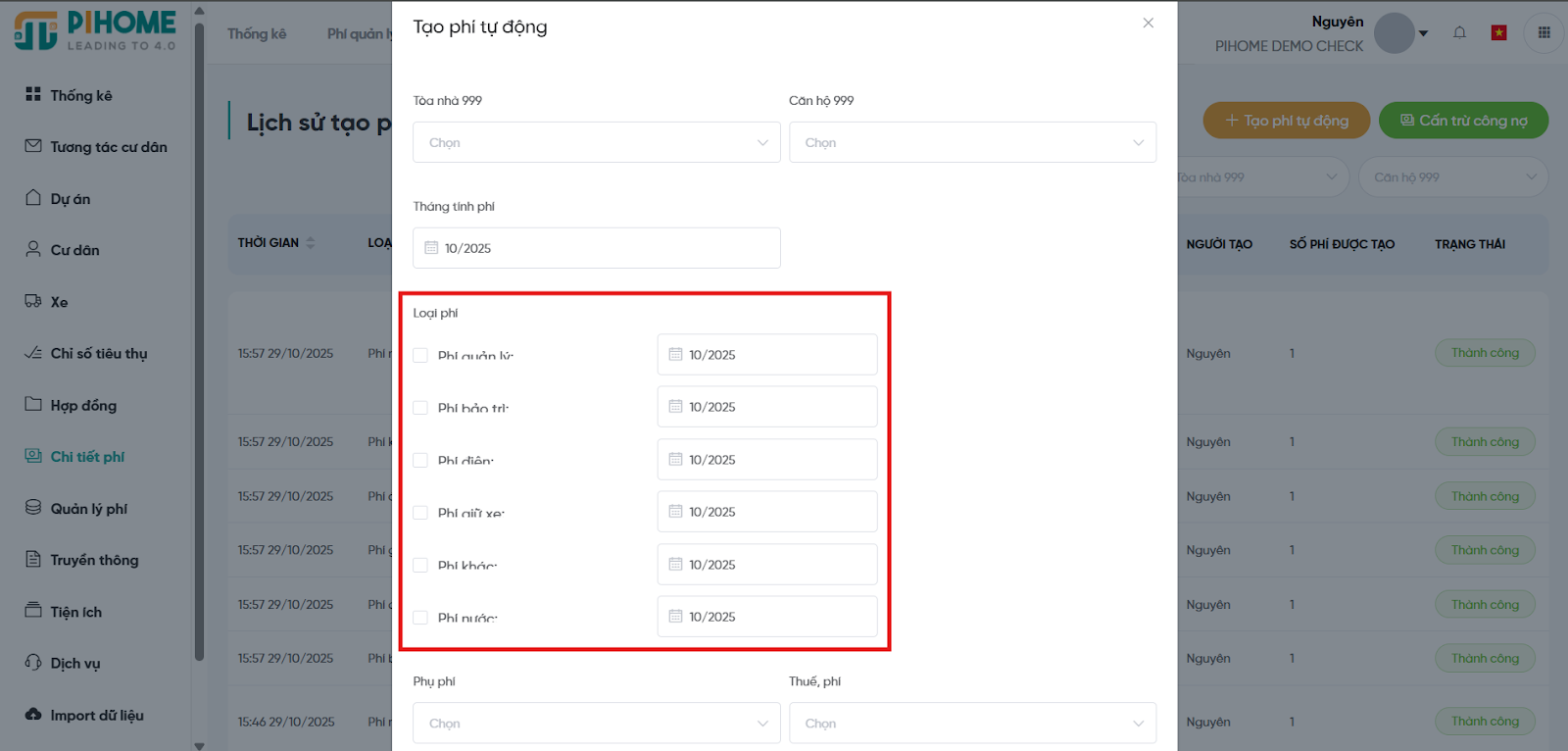Image resolution: width=1568 pixels, height=751 pixels.
Task: Open the Tòa nhà 999 dropdown in dialog
Action: 596,142
